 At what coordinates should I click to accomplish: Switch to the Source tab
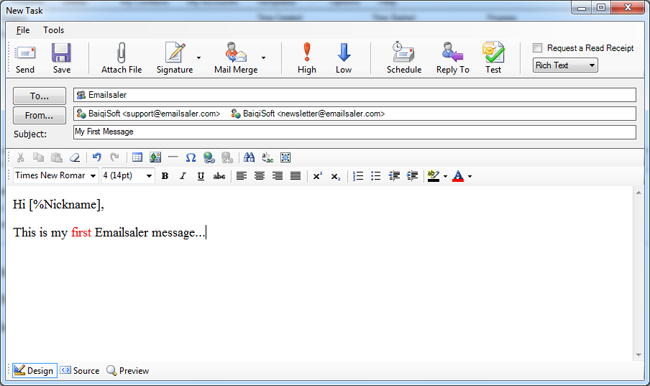coord(80,370)
